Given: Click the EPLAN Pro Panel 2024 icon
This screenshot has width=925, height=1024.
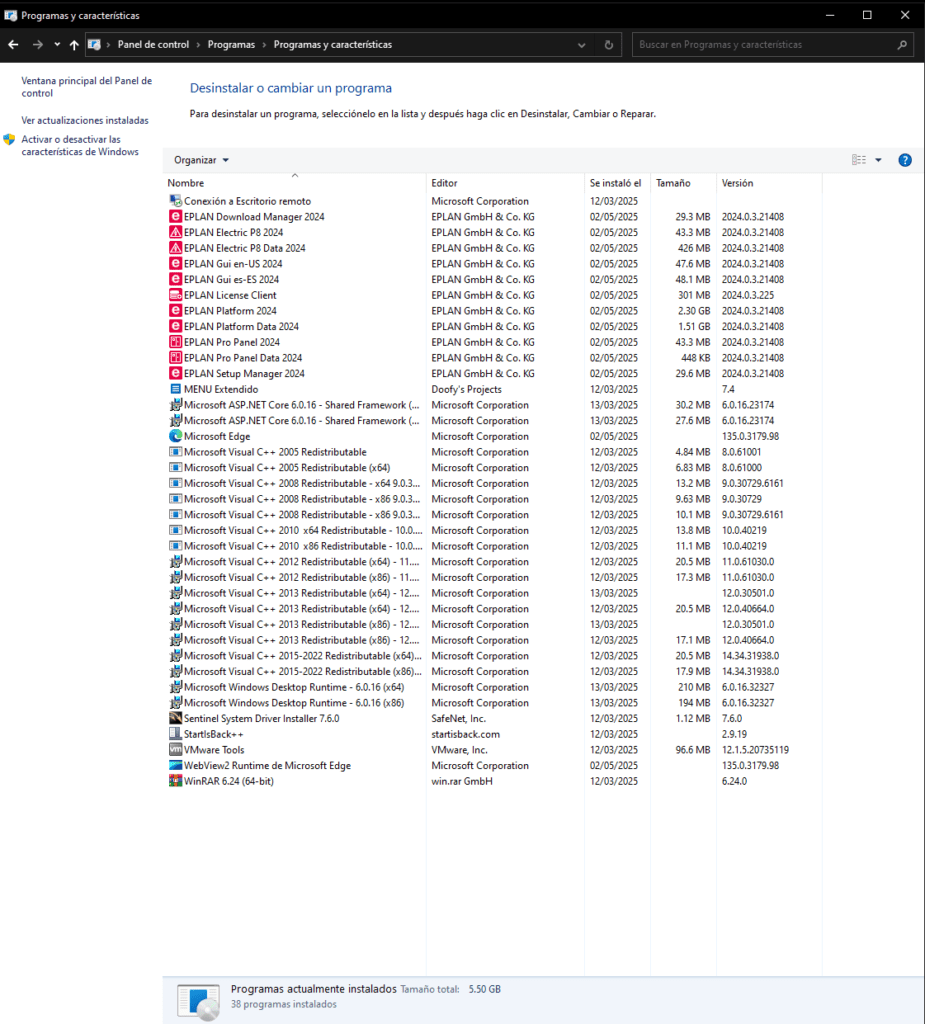Looking at the screenshot, I should (x=175, y=342).
